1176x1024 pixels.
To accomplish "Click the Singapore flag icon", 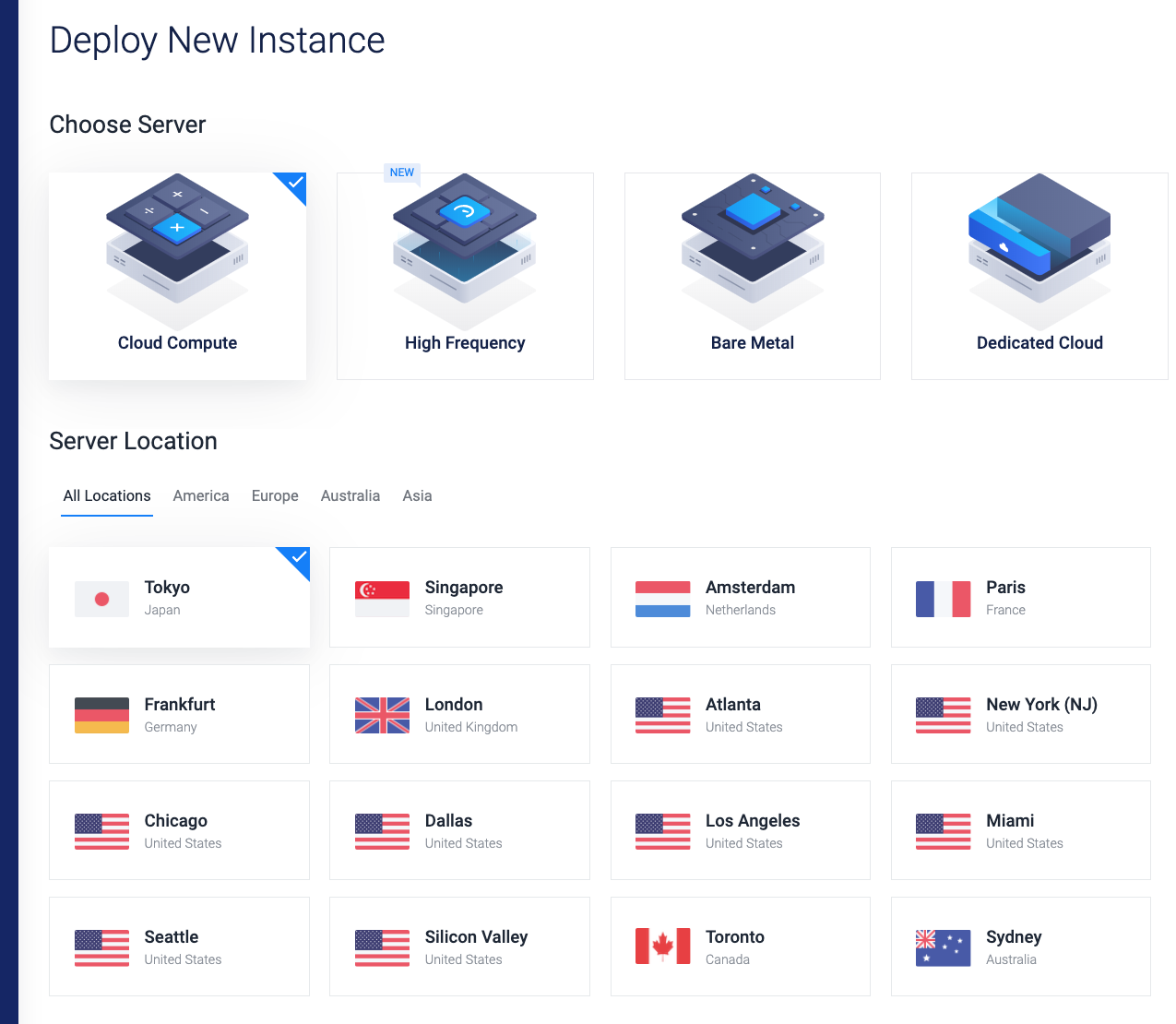I will [x=382, y=600].
